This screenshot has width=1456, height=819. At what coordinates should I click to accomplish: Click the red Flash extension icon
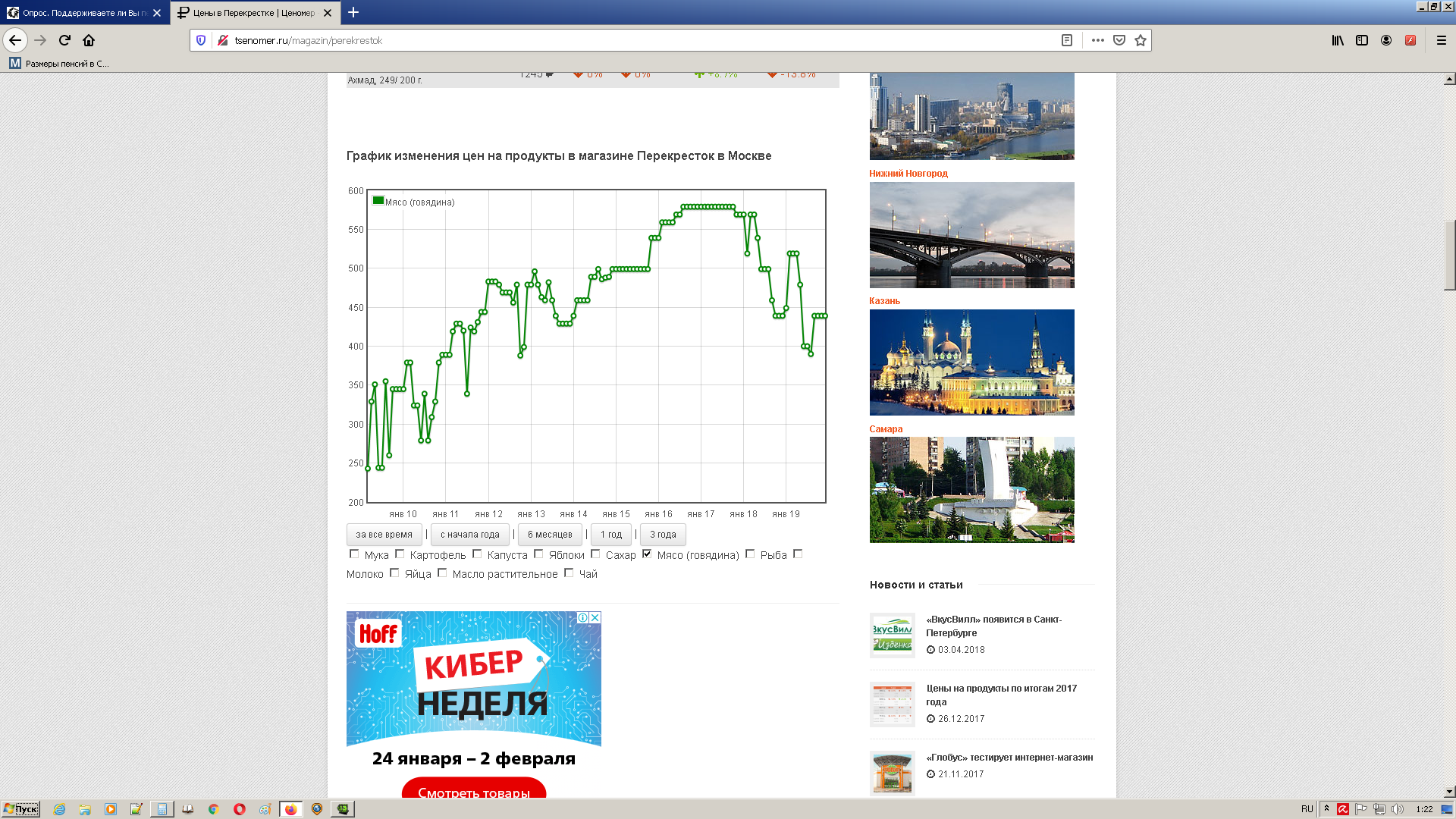pyautogui.click(x=1410, y=40)
